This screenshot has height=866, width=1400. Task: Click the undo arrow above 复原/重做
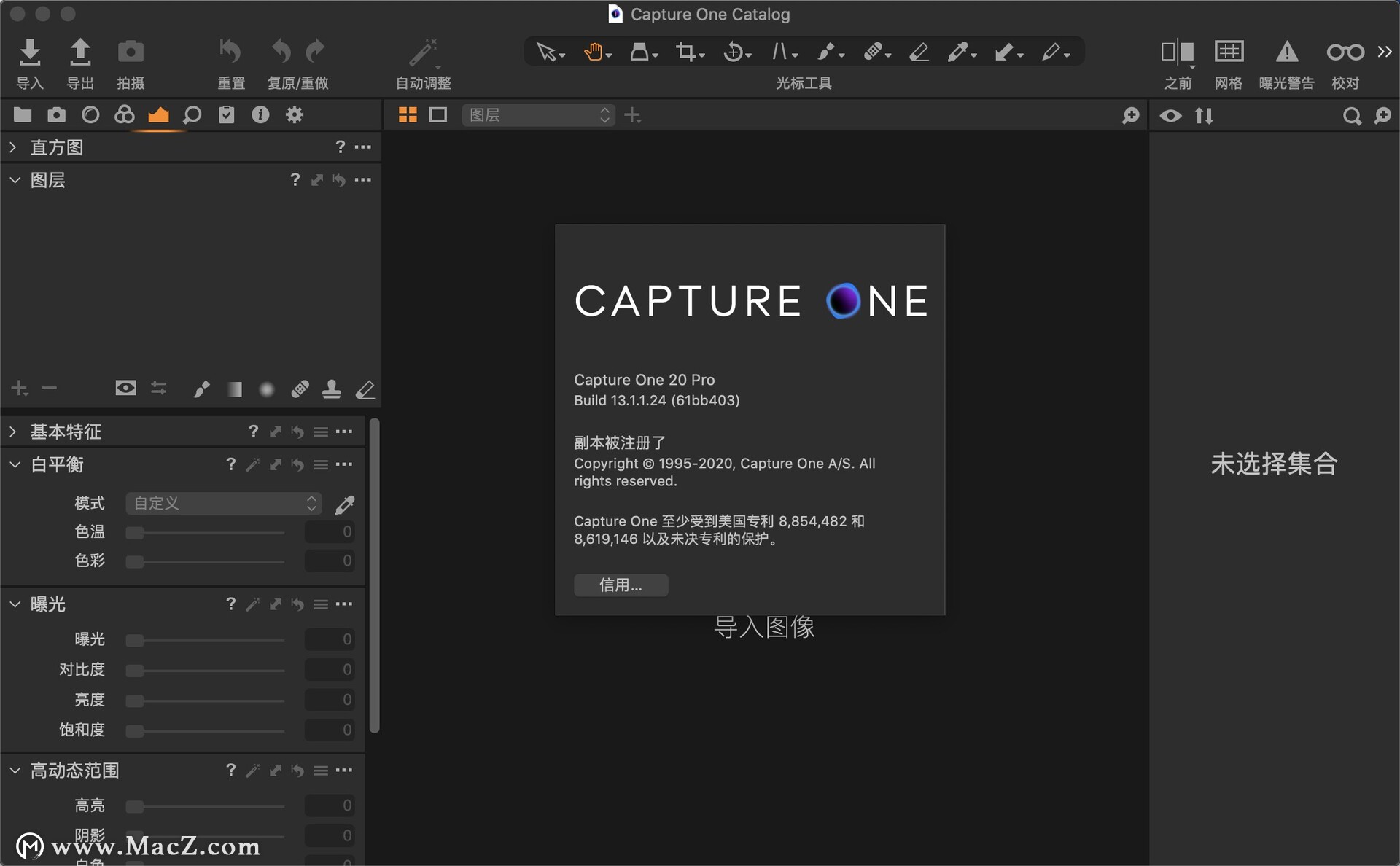(x=281, y=52)
